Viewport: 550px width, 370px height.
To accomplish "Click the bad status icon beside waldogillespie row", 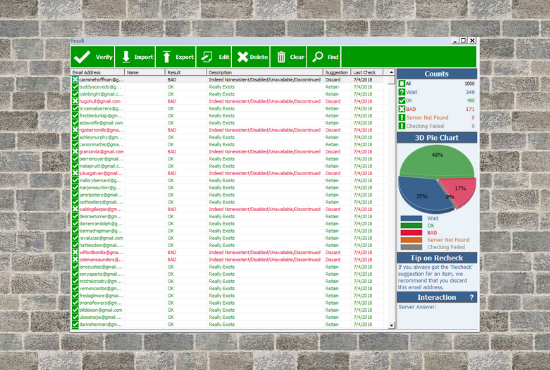I will (75, 209).
